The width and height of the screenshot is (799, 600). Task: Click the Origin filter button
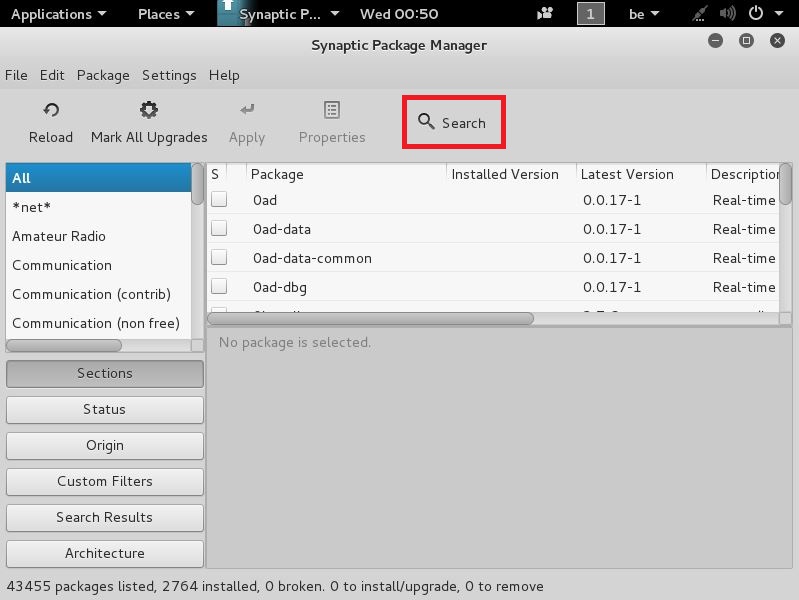(x=105, y=446)
